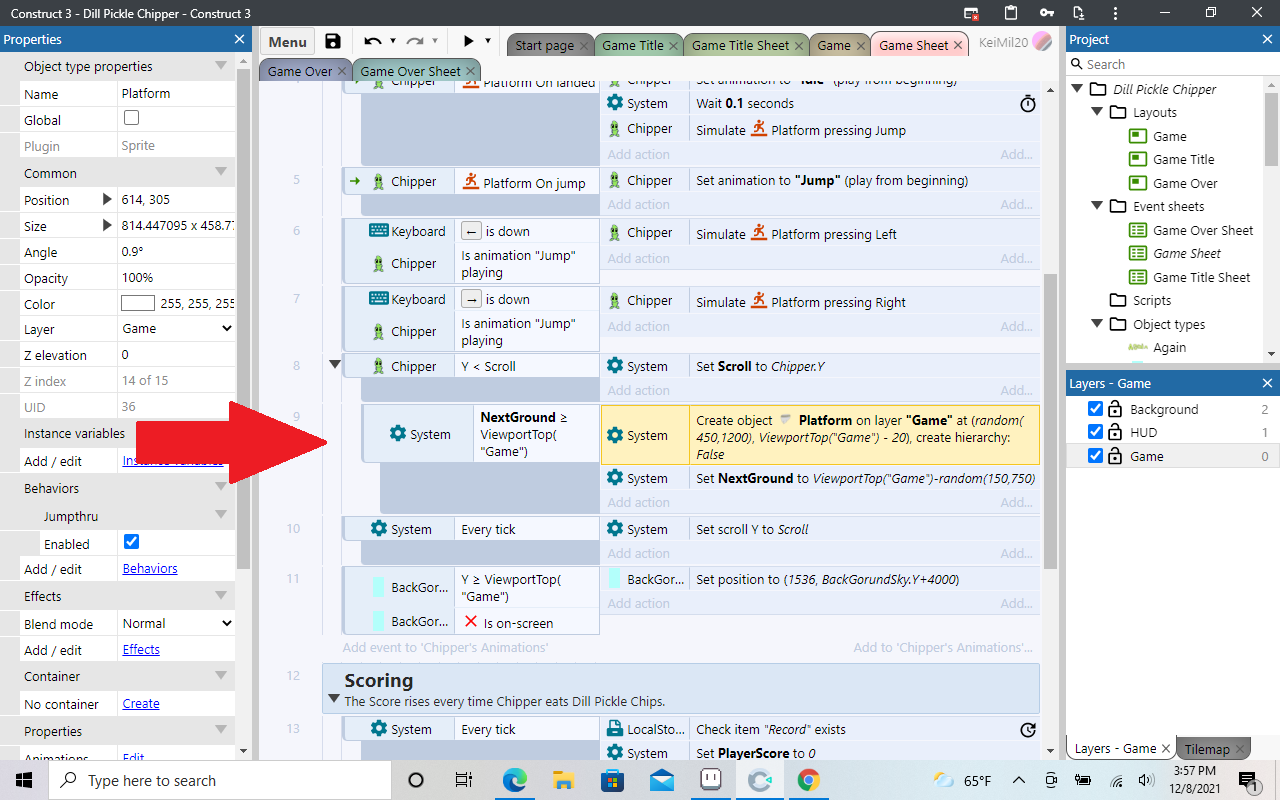1280x800 pixels.
Task: Select Game Over Sheet in Project tree
Action: tap(1203, 230)
